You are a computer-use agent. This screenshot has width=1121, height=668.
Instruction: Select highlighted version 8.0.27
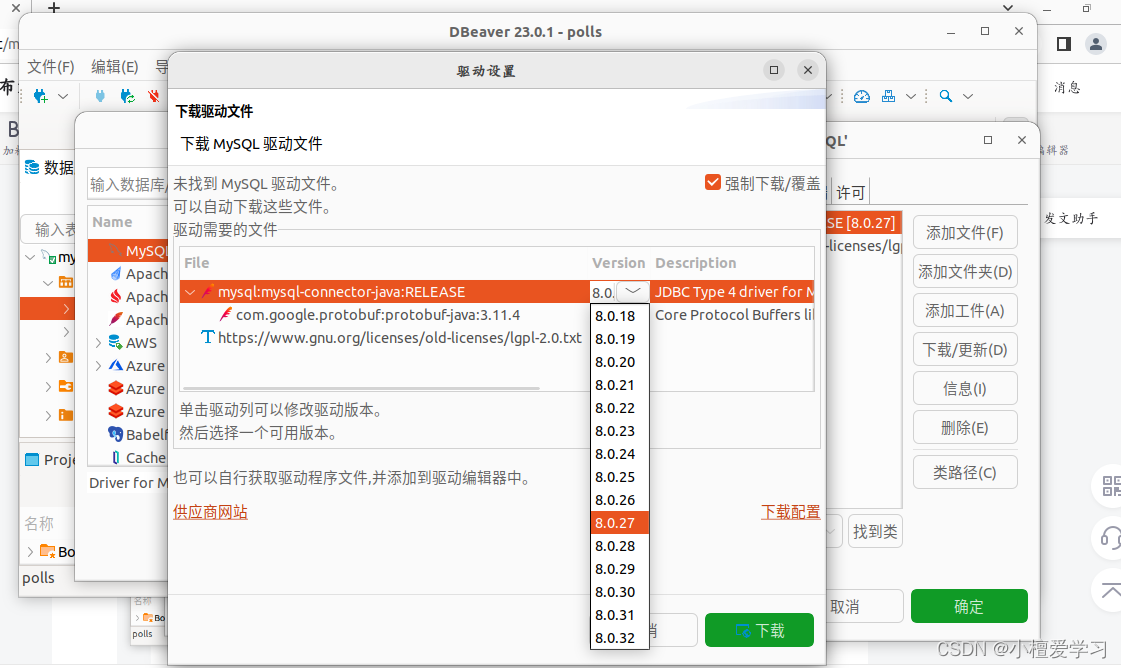click(x=619, y=523)
